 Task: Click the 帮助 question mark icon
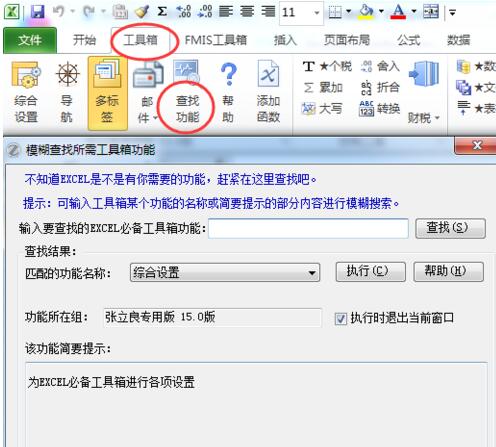point(228,75)
